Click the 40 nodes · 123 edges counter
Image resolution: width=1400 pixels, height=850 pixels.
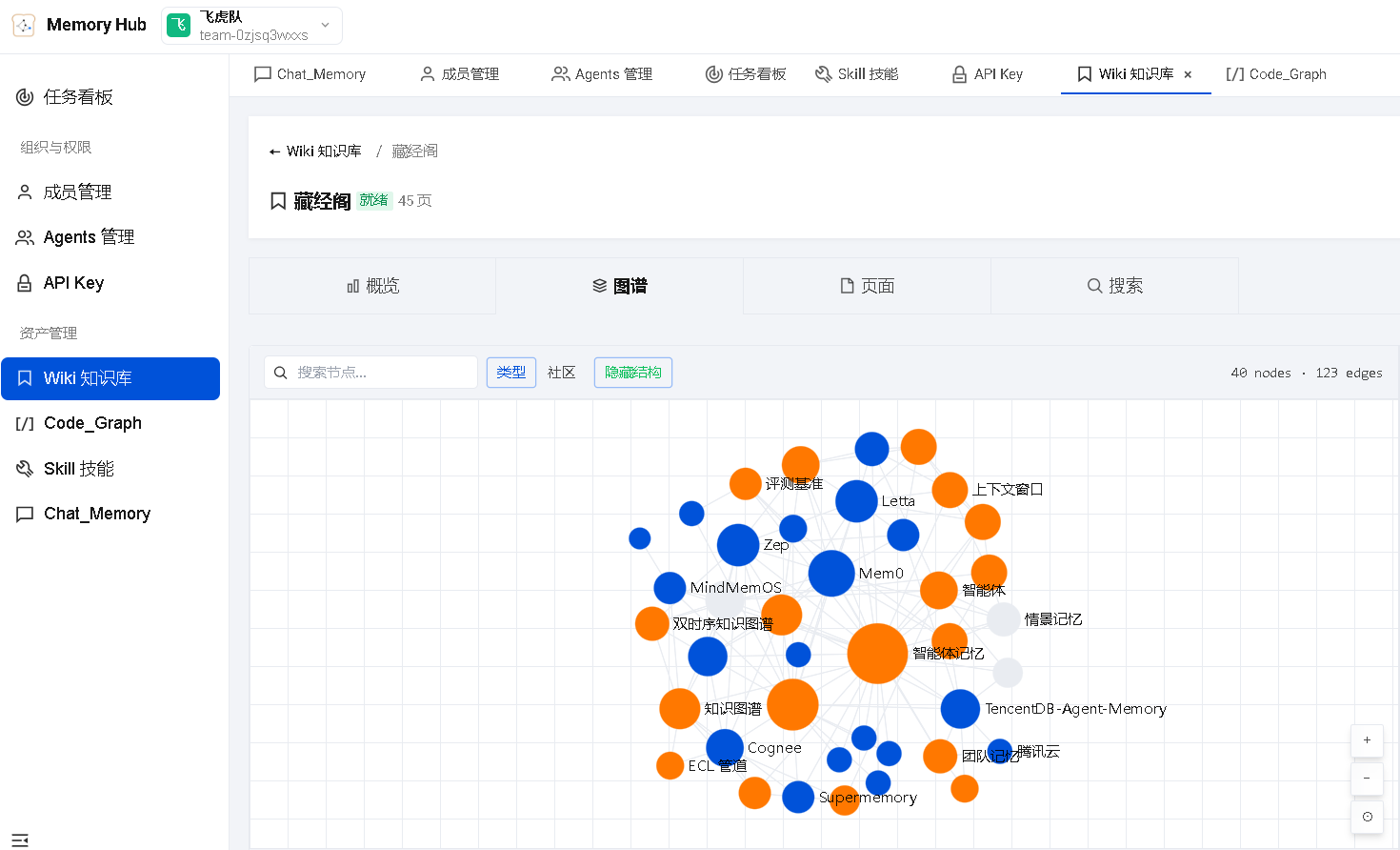(1307, 374)
